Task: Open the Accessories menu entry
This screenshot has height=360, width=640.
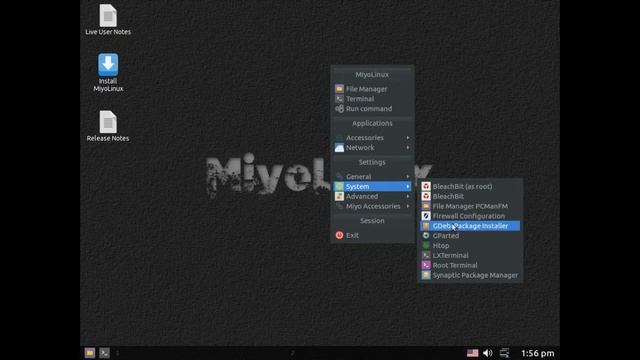Action: [x=372, y=138]
